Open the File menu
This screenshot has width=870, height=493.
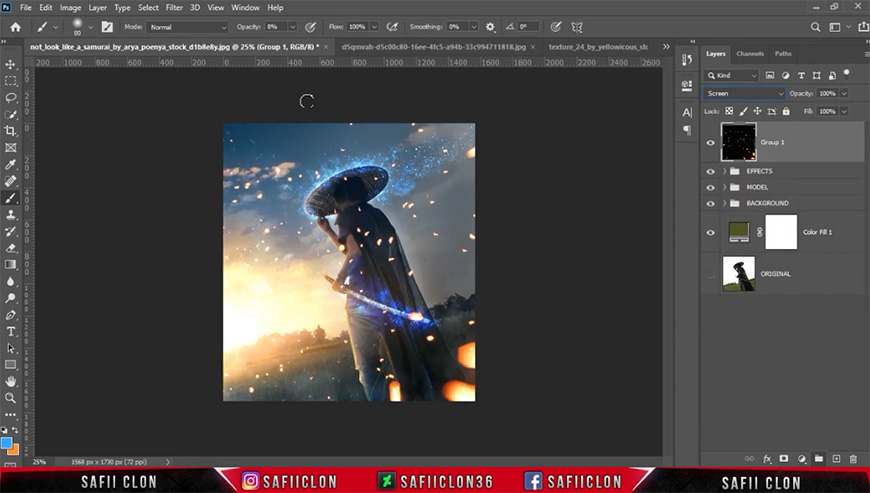[26, 8]
